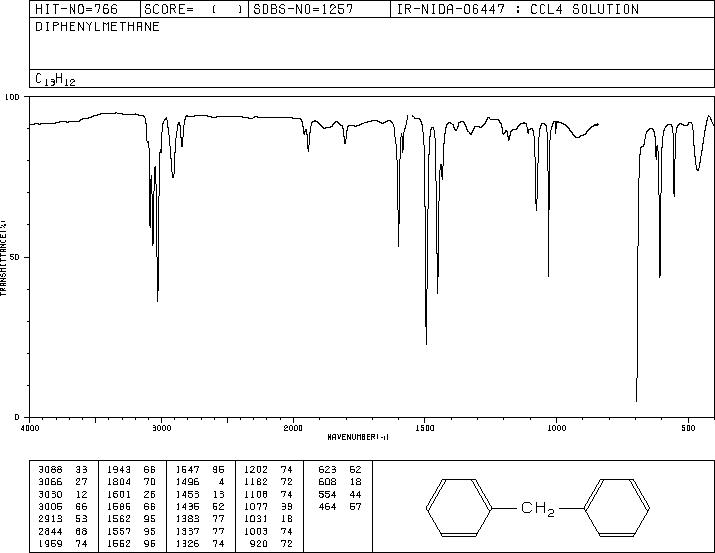Click the left phenyl ring of the structure
The height and width of the screenshot is (553, 715).
click(459, 507)
